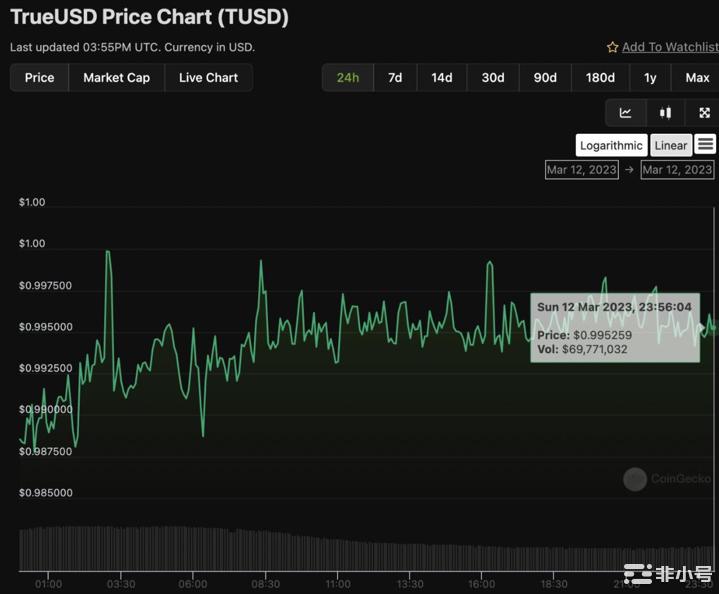
Task: Choose the 90d time range
Action: point(545,78)
